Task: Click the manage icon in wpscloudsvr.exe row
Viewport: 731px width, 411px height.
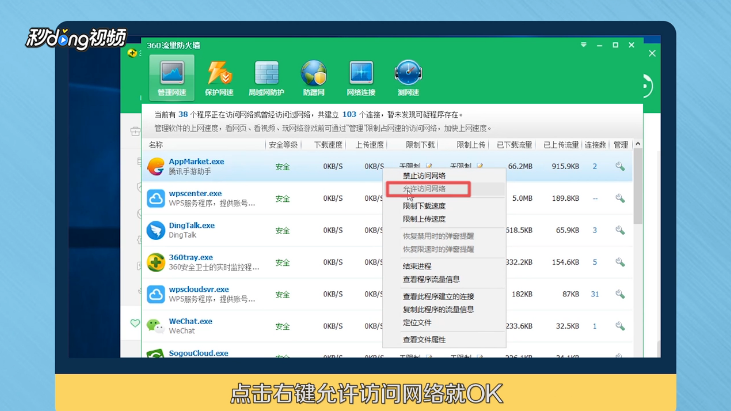Action: (x=620, y=294)
